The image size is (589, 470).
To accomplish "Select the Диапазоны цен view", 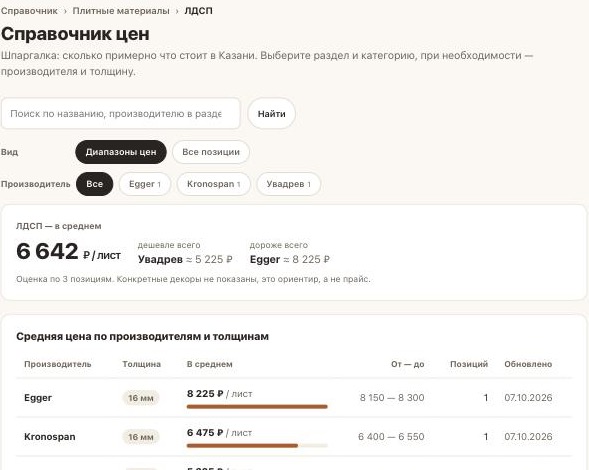I will click(121, 152).
